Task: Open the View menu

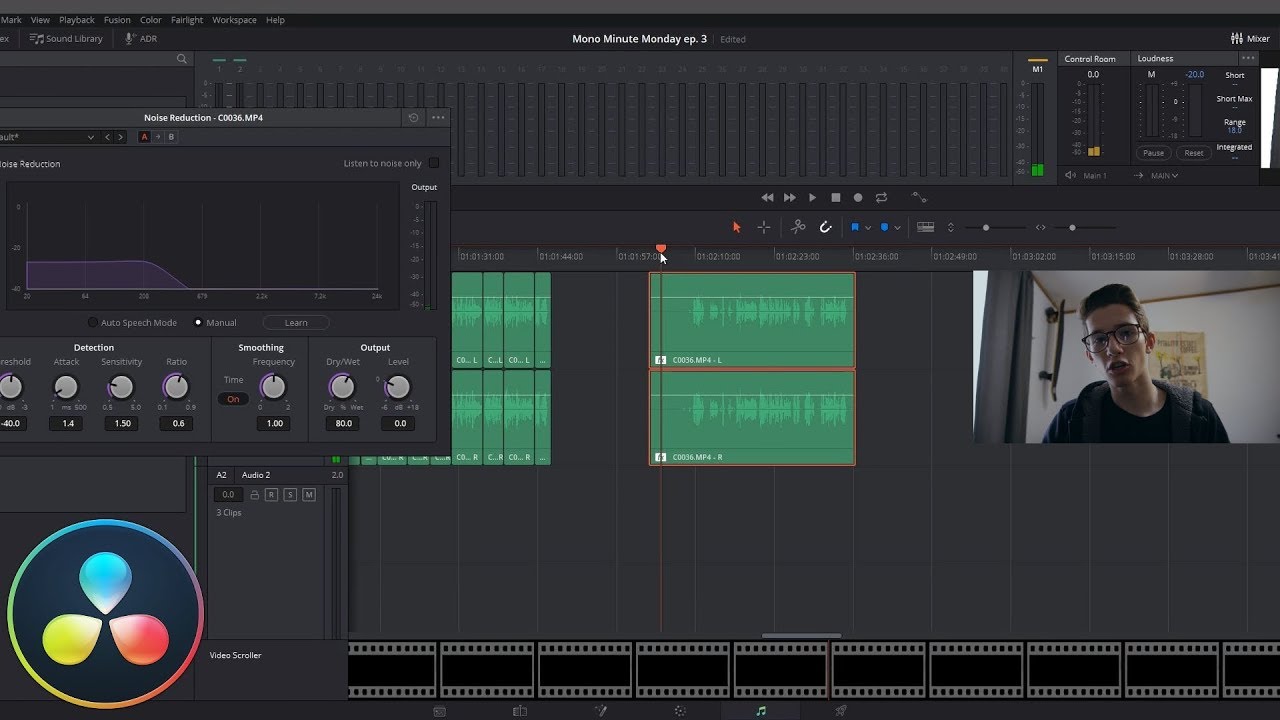Action: (x=40, y=19)
